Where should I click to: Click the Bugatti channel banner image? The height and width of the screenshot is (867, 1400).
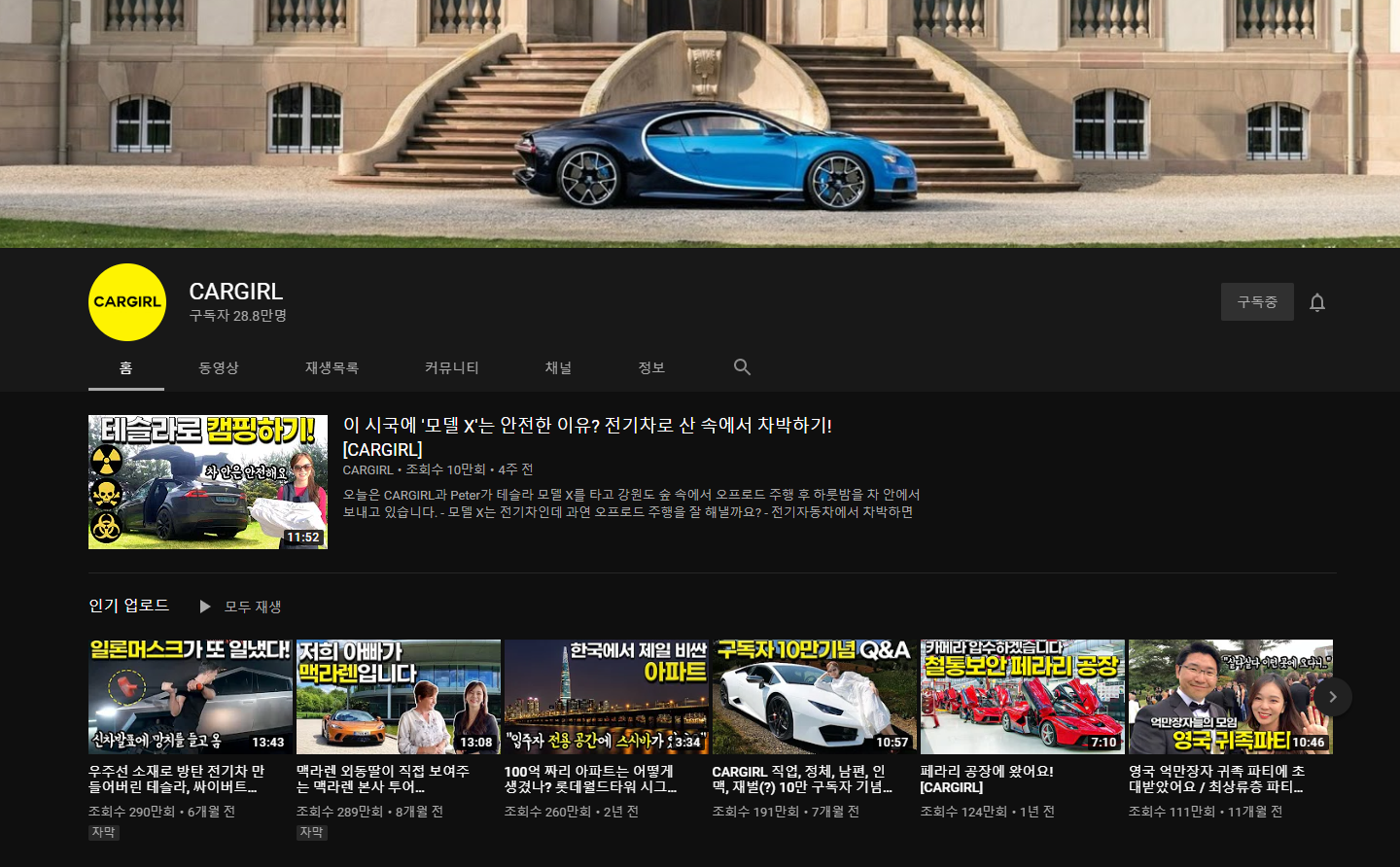[x=700, y=123]
